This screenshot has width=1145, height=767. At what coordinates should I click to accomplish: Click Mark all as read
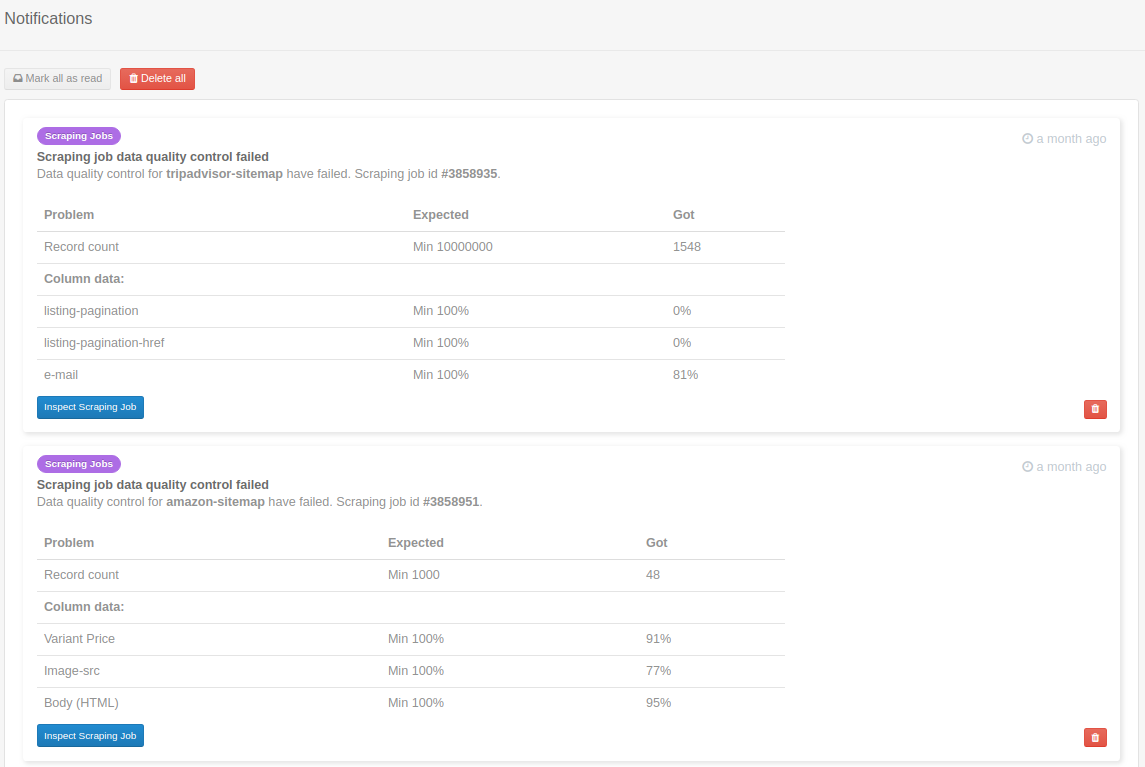[x=57, y=78]
